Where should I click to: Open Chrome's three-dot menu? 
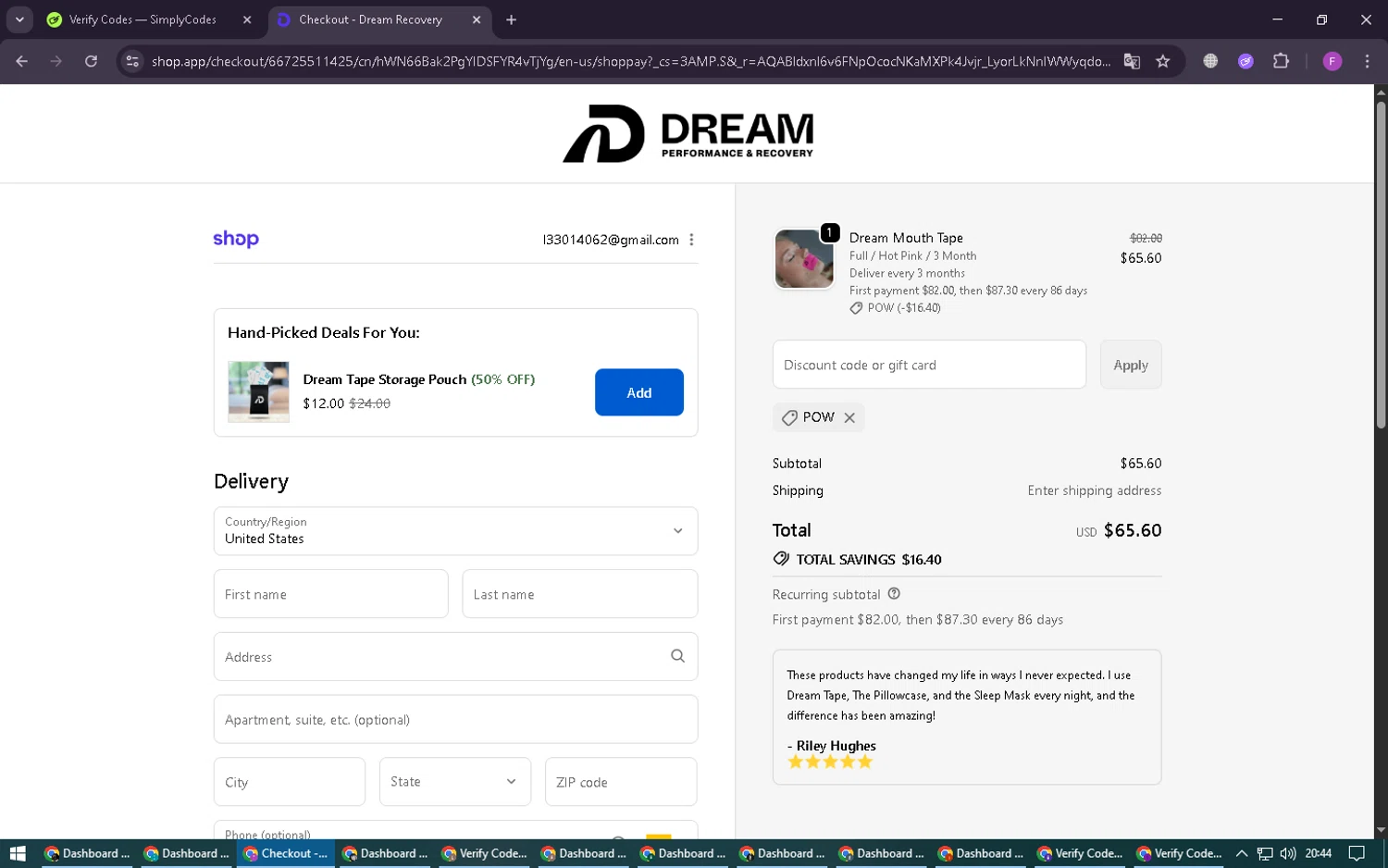click(1367, 61)
